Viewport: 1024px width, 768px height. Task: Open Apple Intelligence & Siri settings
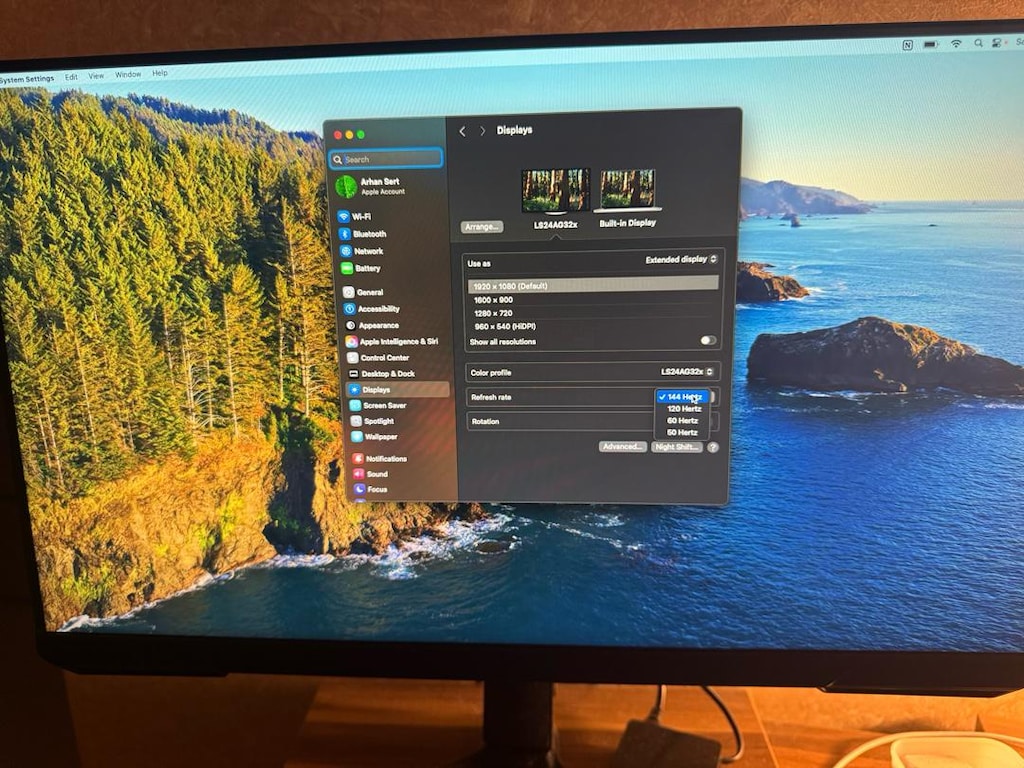point(392,342)
